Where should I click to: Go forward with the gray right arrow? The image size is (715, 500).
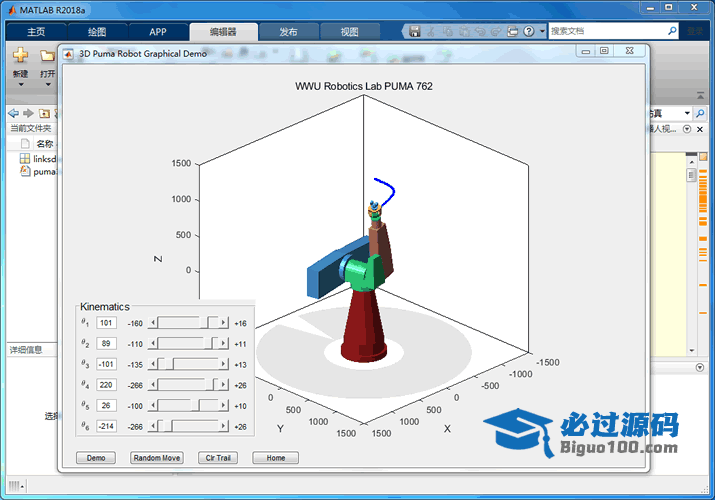pyautogui.click(x=28, y=113)
